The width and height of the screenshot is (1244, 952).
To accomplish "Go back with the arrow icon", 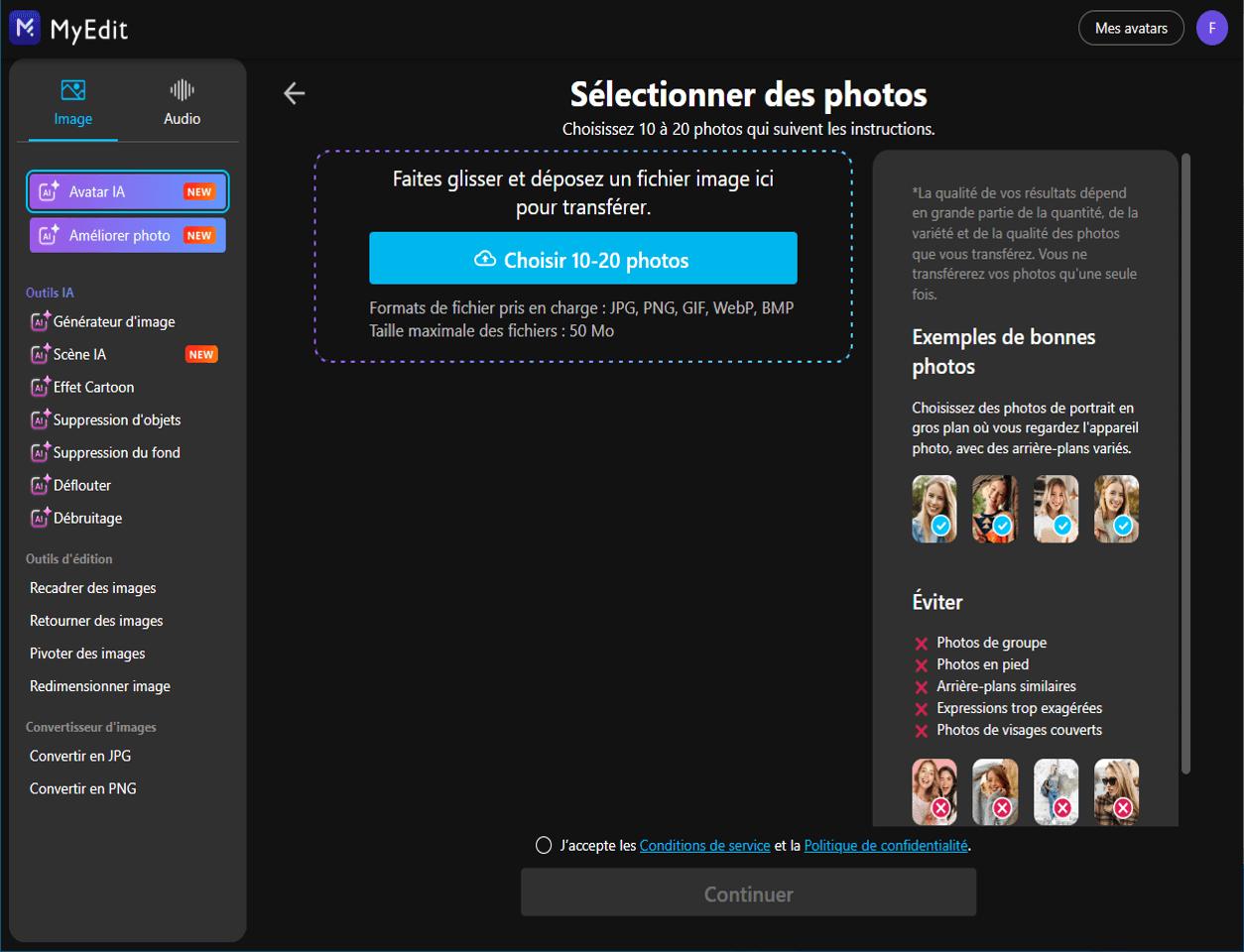I will 294,92.
